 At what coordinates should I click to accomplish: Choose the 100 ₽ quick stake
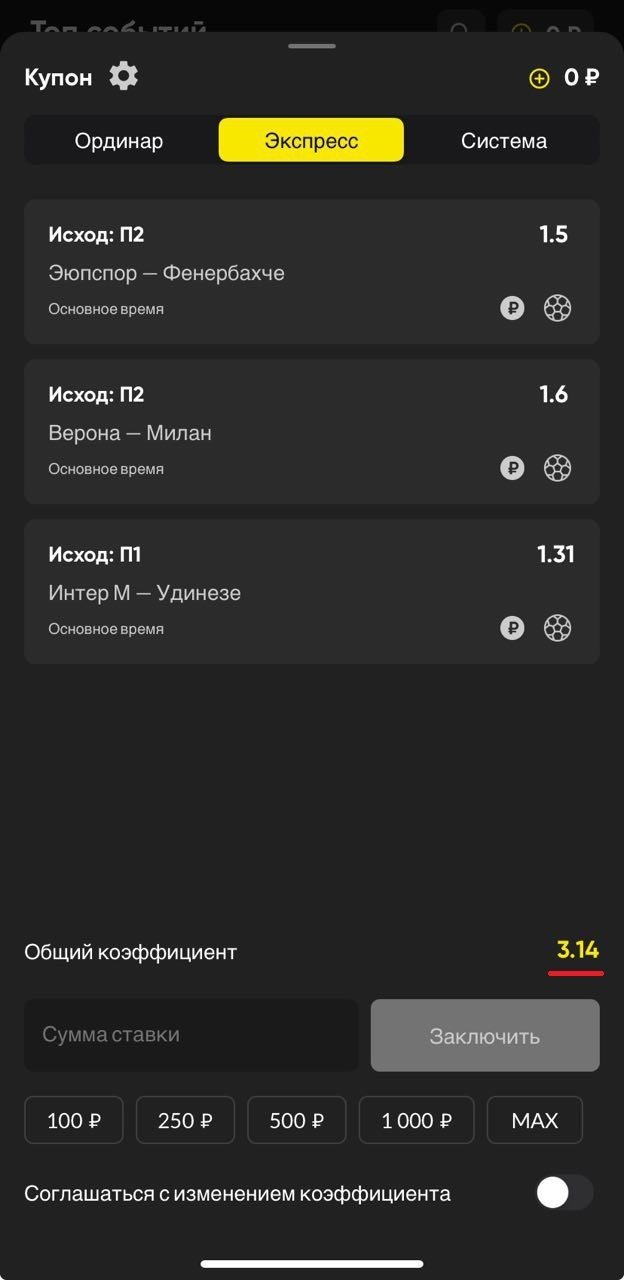pos(74,1120)
